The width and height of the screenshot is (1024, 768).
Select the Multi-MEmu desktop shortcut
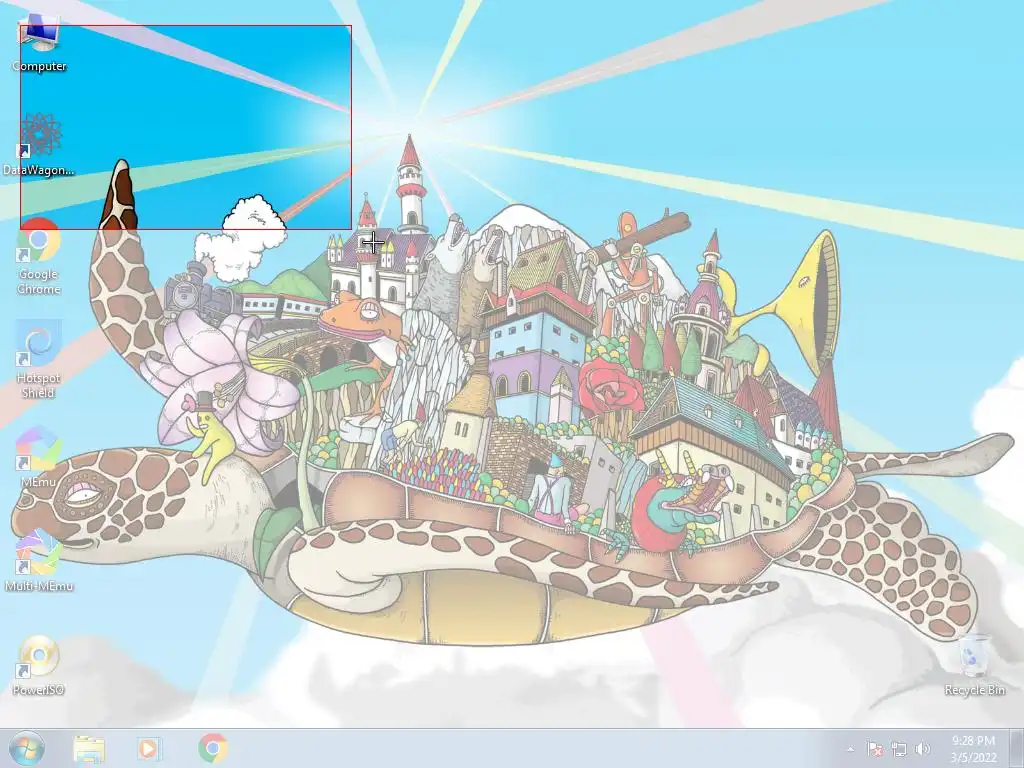[x=39, y=560]
